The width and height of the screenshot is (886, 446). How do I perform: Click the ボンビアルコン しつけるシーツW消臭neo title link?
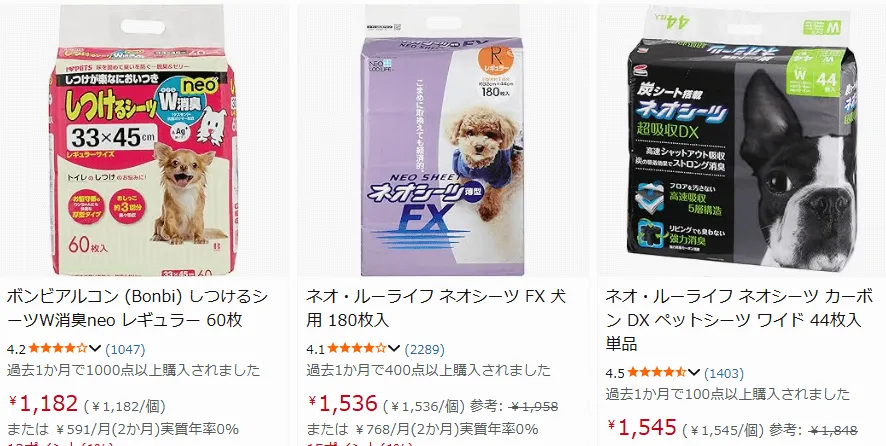138,308
